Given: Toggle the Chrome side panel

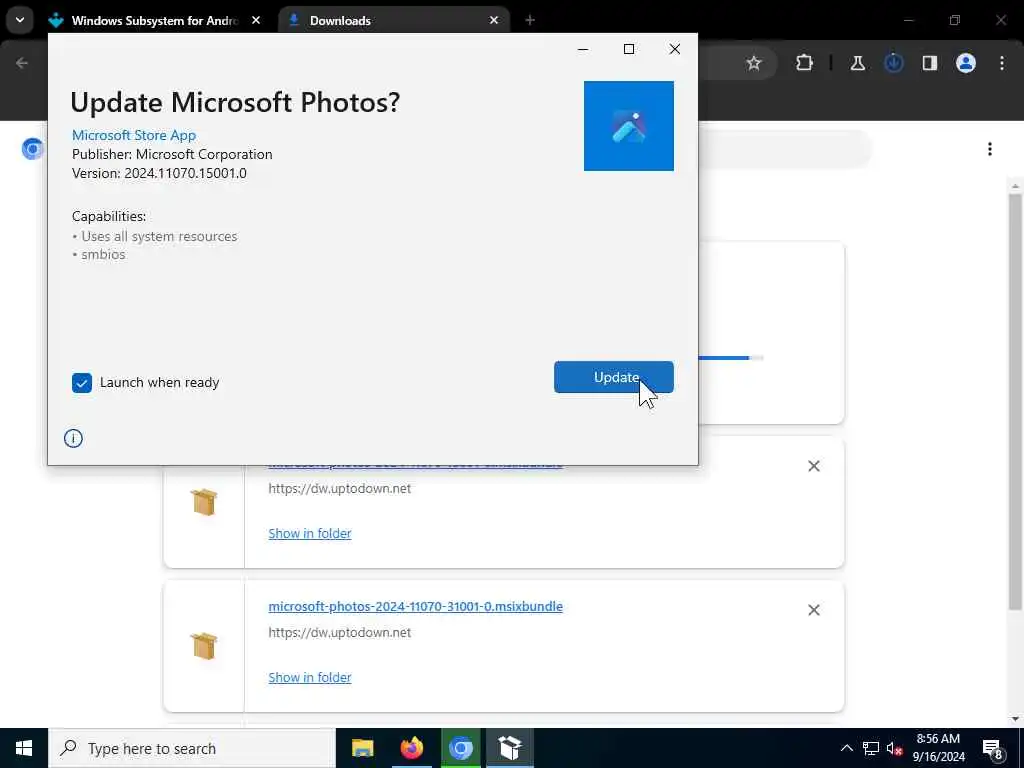Looking at the screenshot, I should 929,63.
